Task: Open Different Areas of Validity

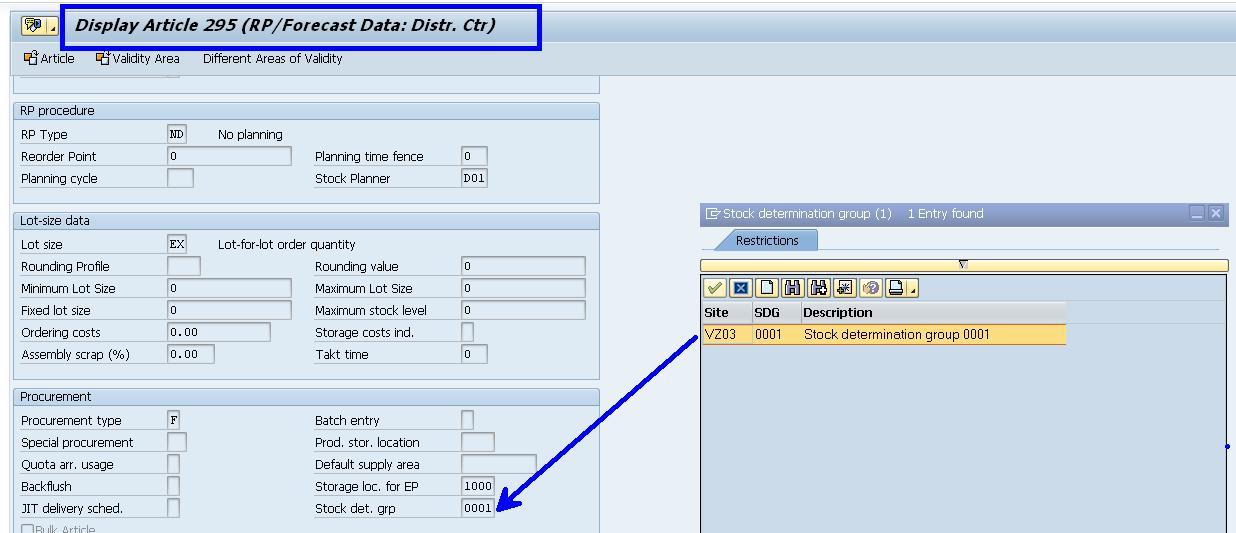Action: tap(272, 58)
